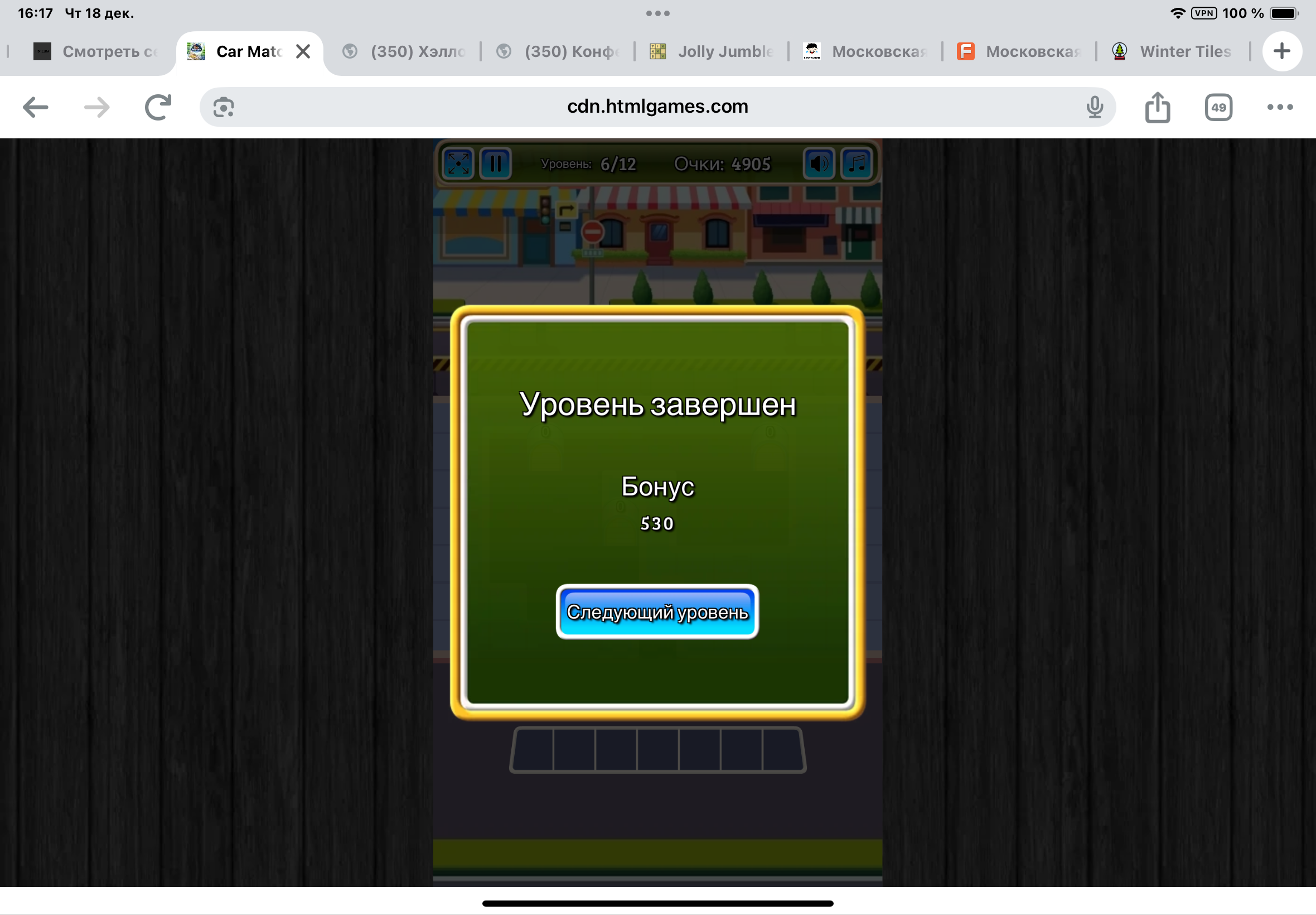Open a new tab with plus button

pos(1281,51)
